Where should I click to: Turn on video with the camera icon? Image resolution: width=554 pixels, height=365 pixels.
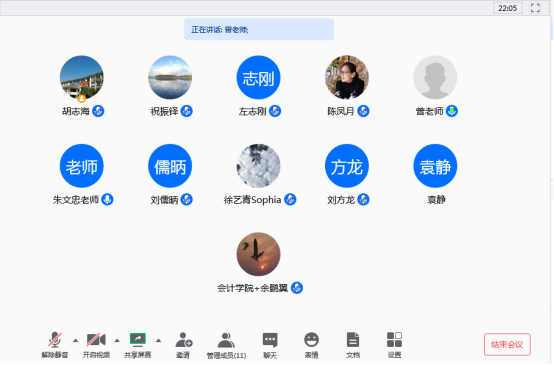tap(96, 340)
